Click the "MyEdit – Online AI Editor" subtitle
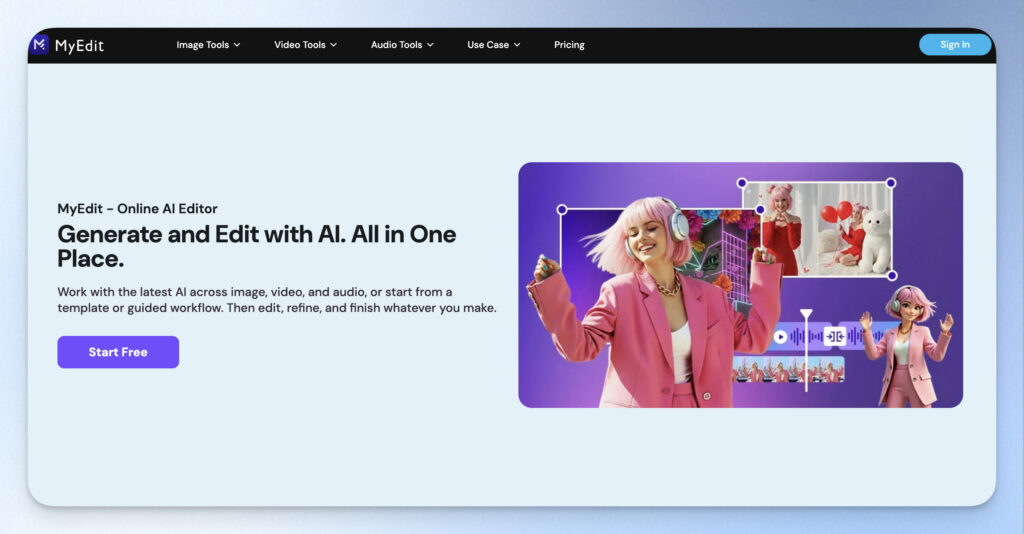The height and width of the screenshot is (534, 1024). tap(137, 209)
